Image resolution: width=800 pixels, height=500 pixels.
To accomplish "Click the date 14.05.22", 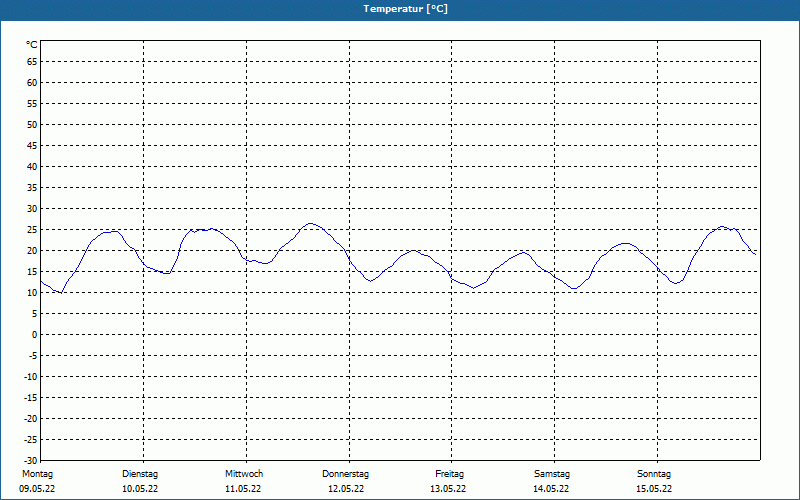I will (551, 489).
